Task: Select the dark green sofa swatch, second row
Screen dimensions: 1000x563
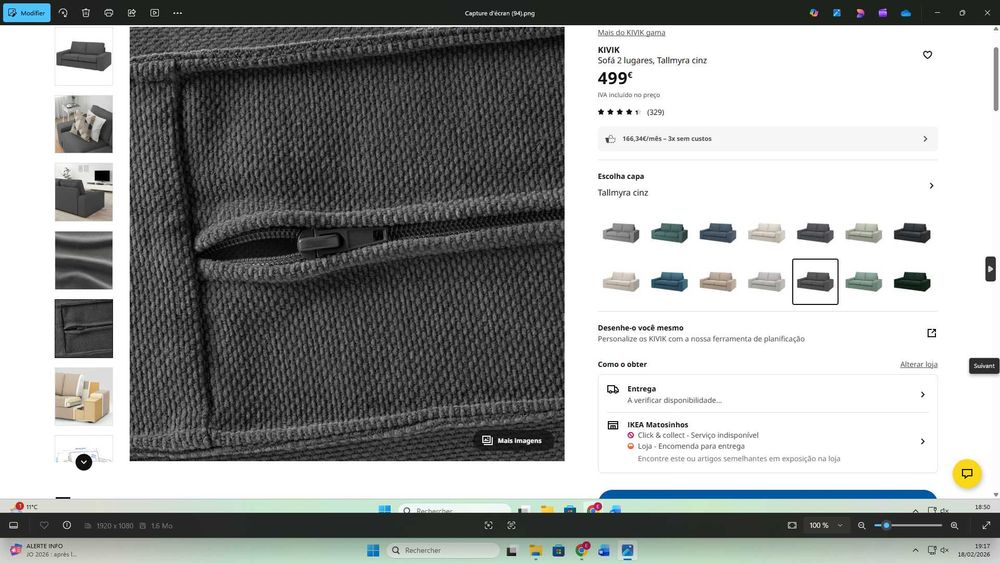Action: pos(912,282)
